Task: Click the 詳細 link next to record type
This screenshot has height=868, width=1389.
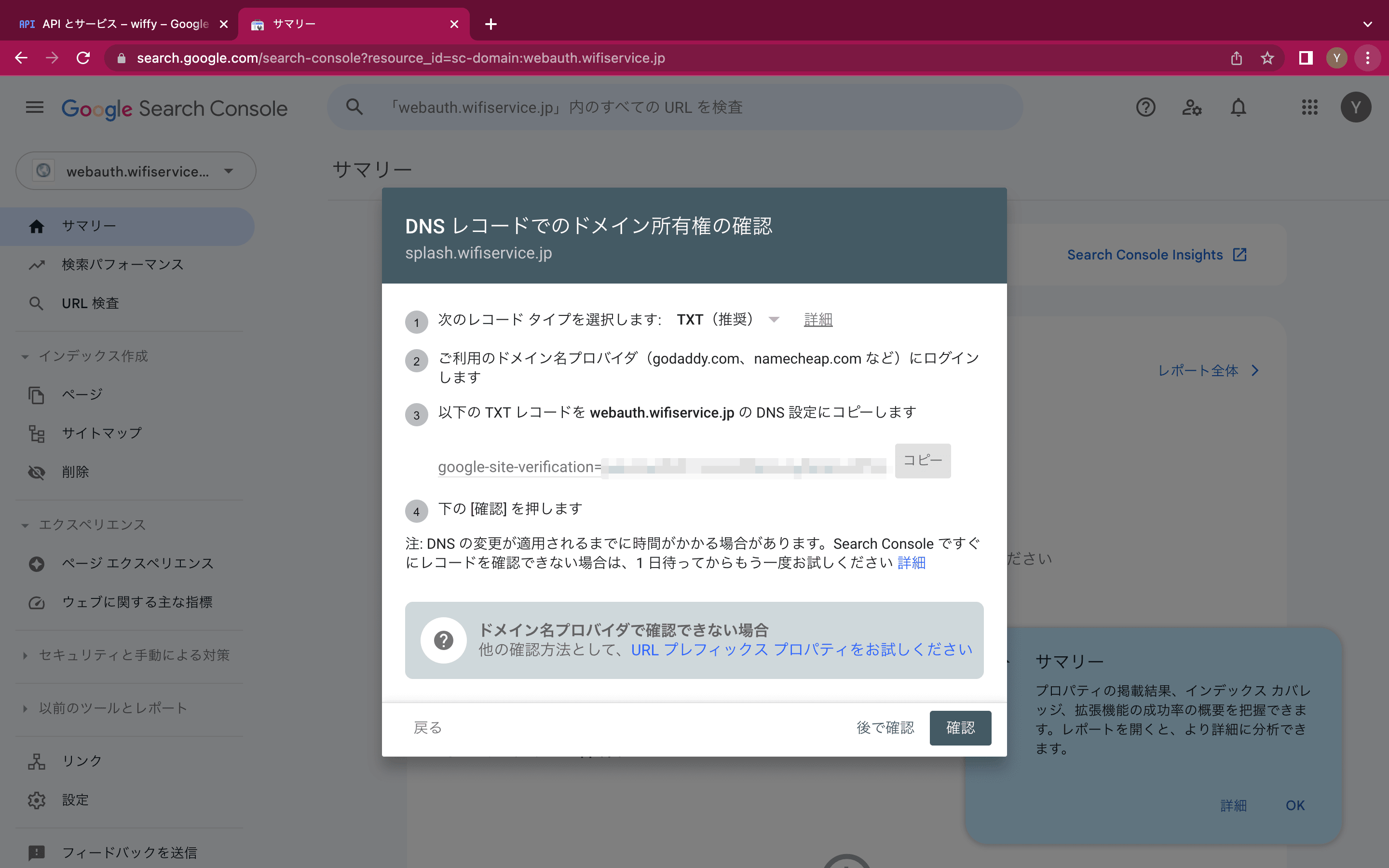Action: pyautogui.click(x=818, y=320)
